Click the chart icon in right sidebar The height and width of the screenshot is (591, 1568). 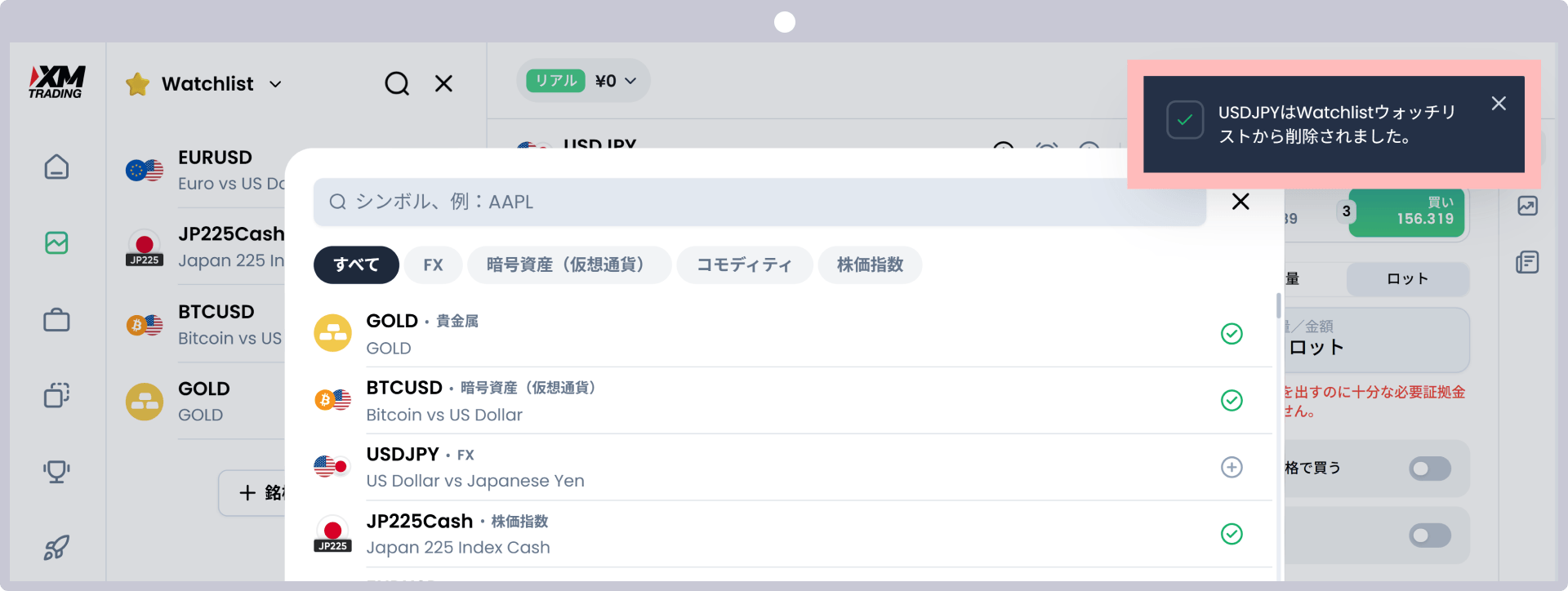pos(1528,206)
